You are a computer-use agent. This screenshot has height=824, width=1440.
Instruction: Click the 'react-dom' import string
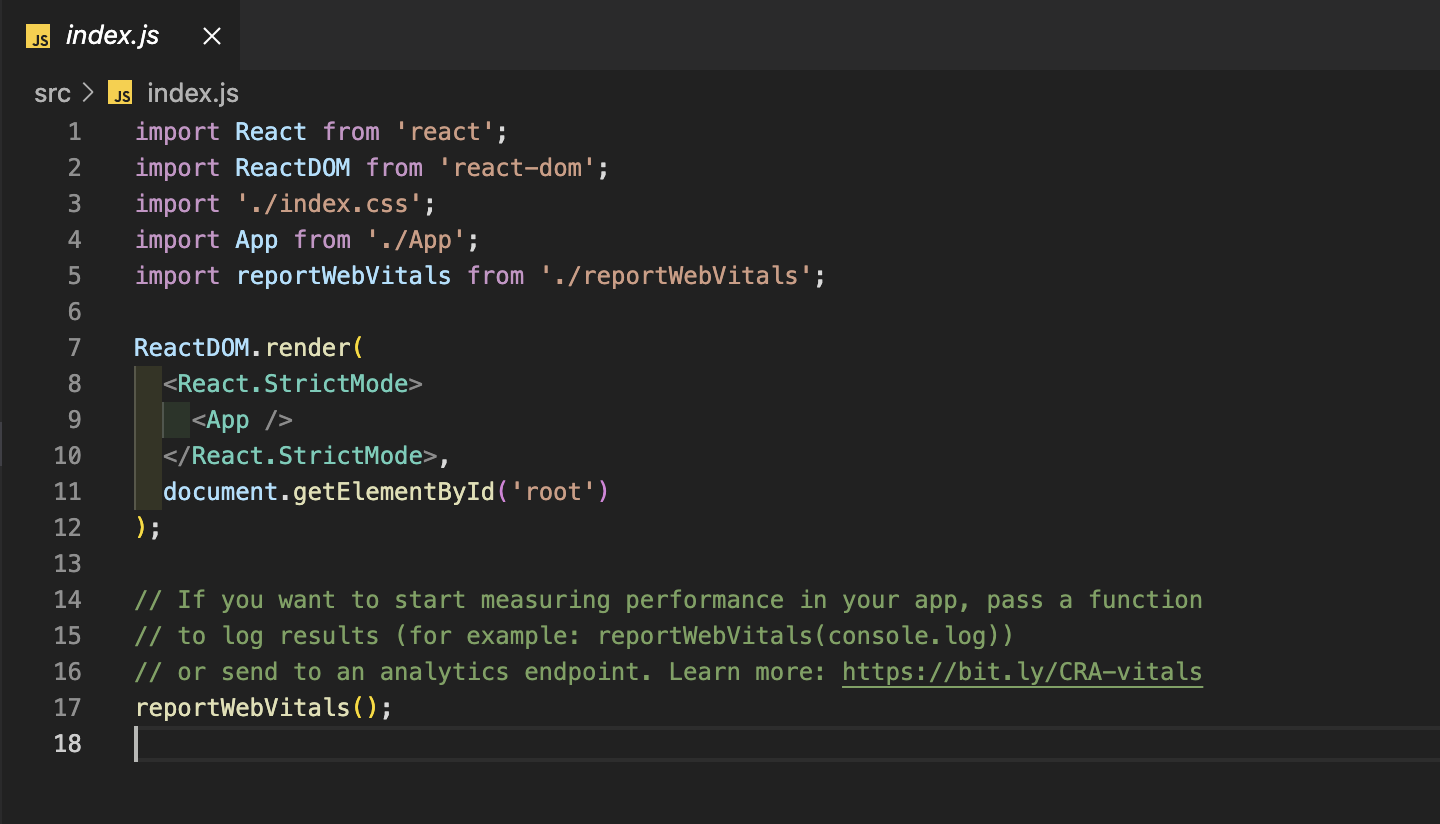[517, 168]
